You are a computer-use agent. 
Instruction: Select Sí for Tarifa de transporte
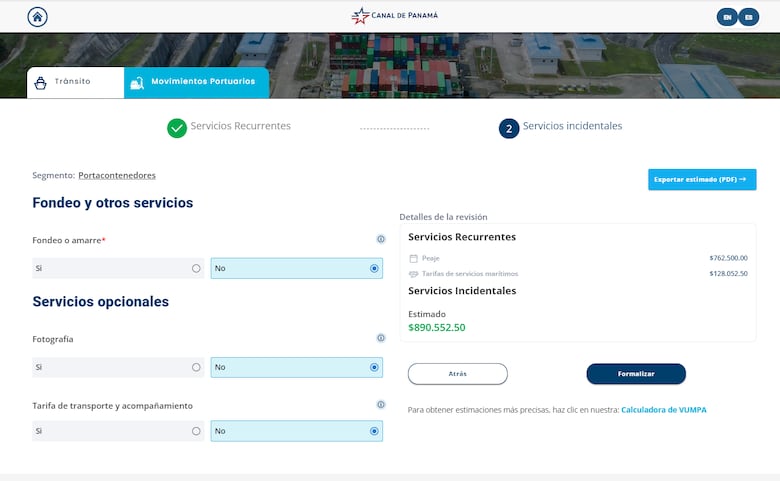click(196, 431)
